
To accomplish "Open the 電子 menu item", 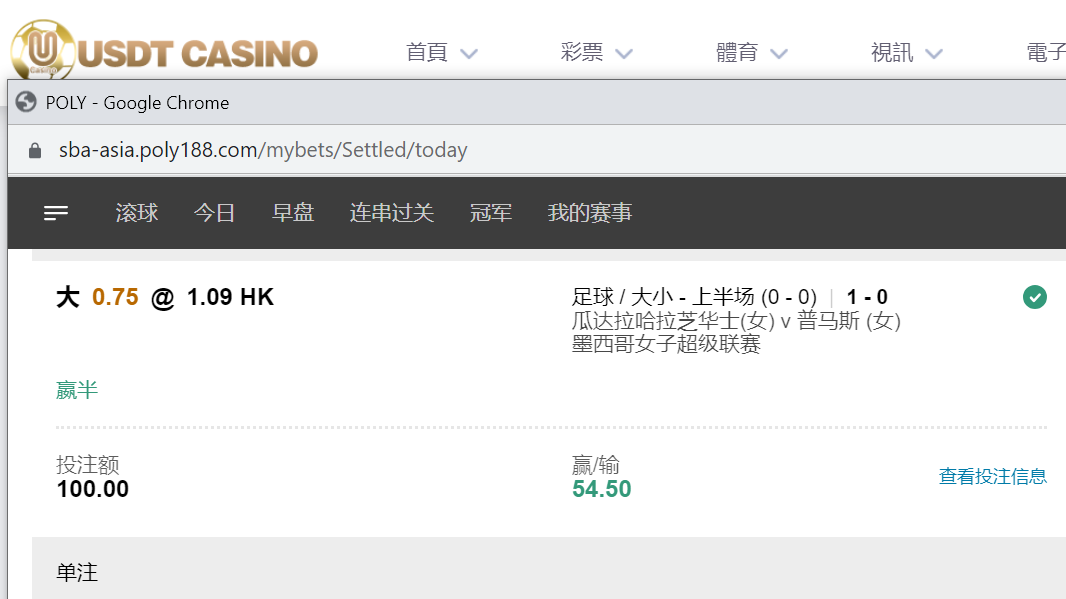I will point(1046,52).
